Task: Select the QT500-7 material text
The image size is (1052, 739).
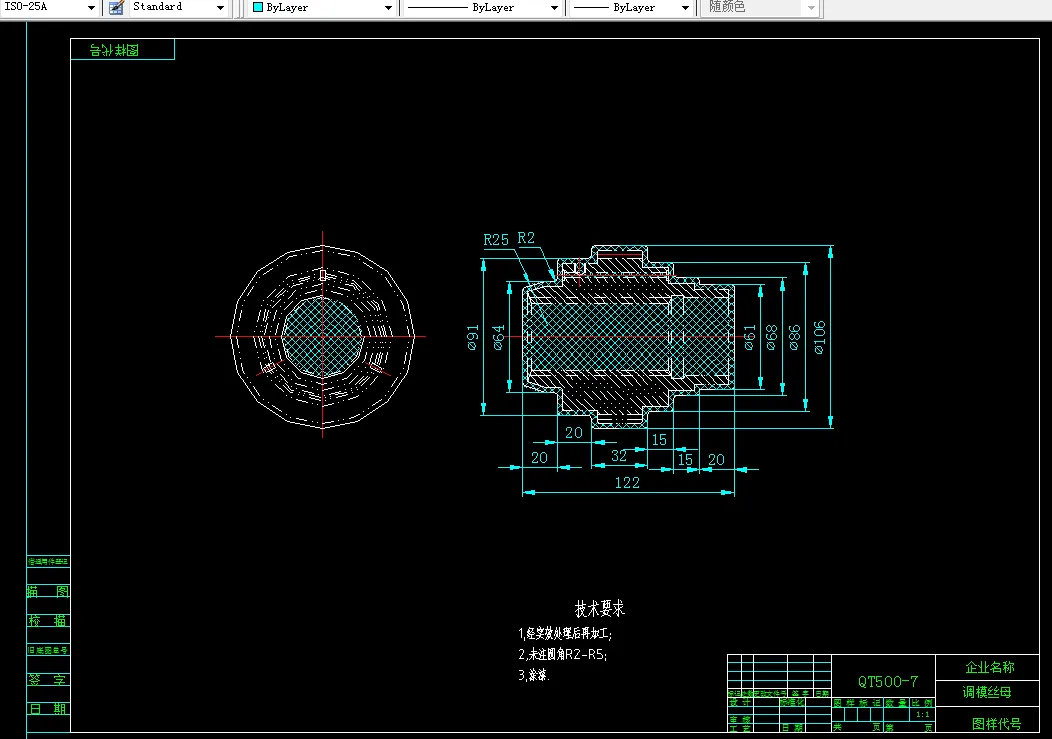Action: click(x=888, y=681)
